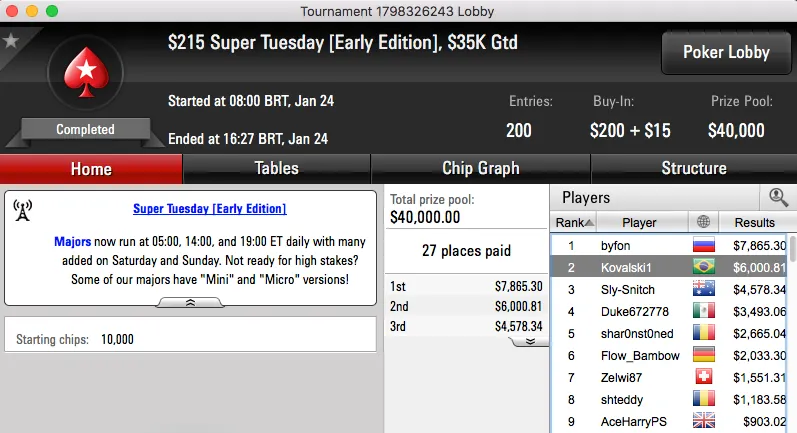Screen dimensions: 797x433
Task: Go to the Structure tab
Action: tap(693, 168)
